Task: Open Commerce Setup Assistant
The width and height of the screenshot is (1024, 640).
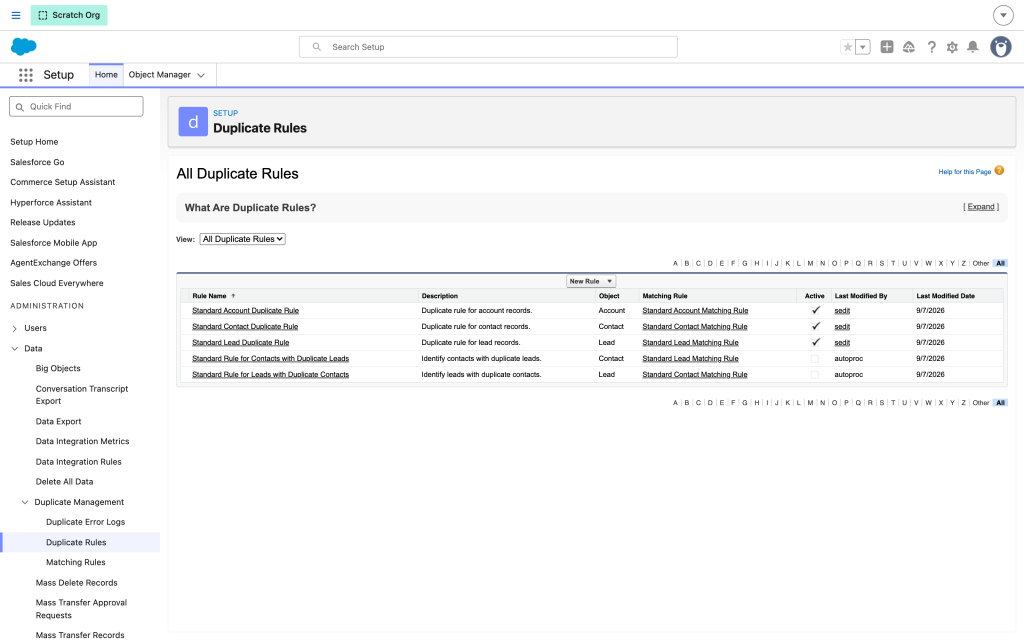Action: tap(63, 182)
